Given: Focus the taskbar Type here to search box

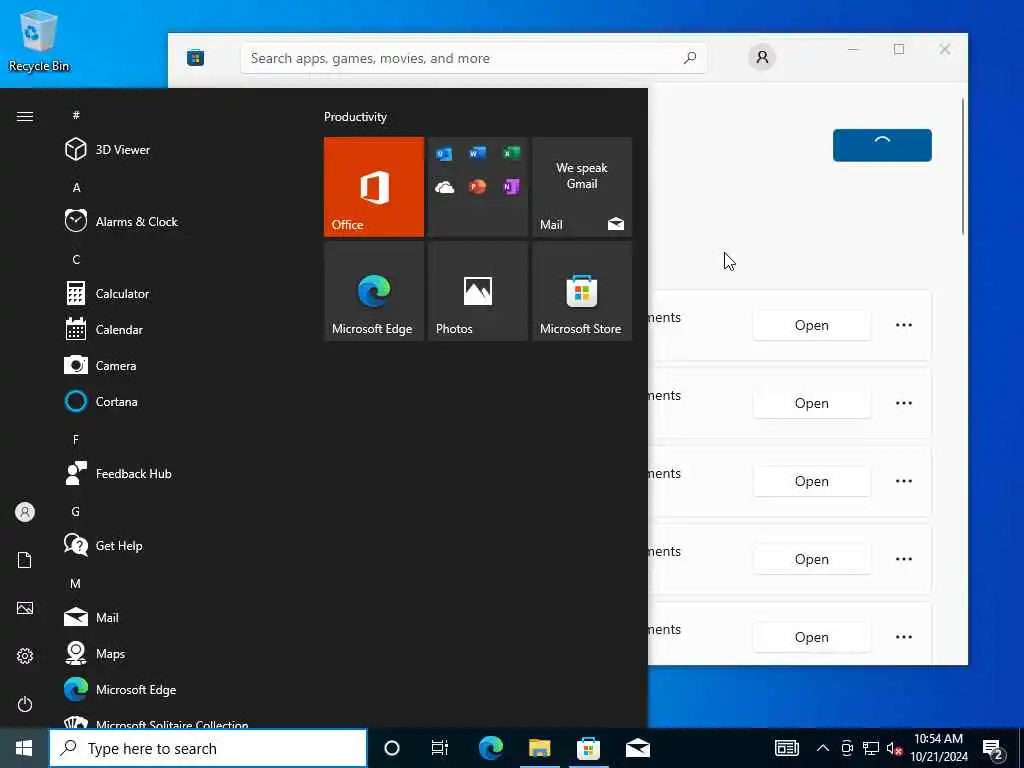Looking at the screenshot, I should [x=208, y=748].
